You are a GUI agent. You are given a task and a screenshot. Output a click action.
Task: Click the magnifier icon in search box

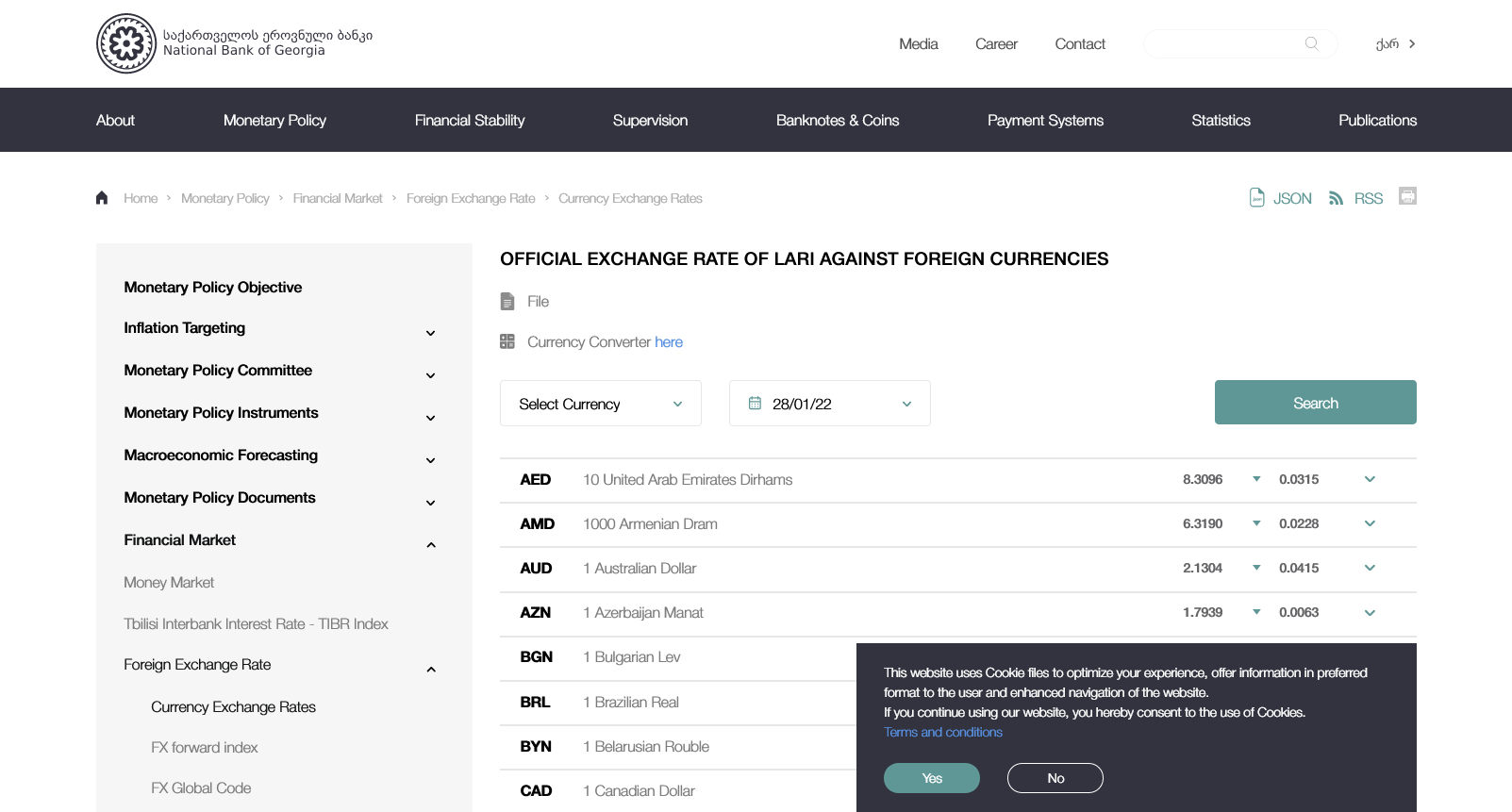[x=1311, y=43]
